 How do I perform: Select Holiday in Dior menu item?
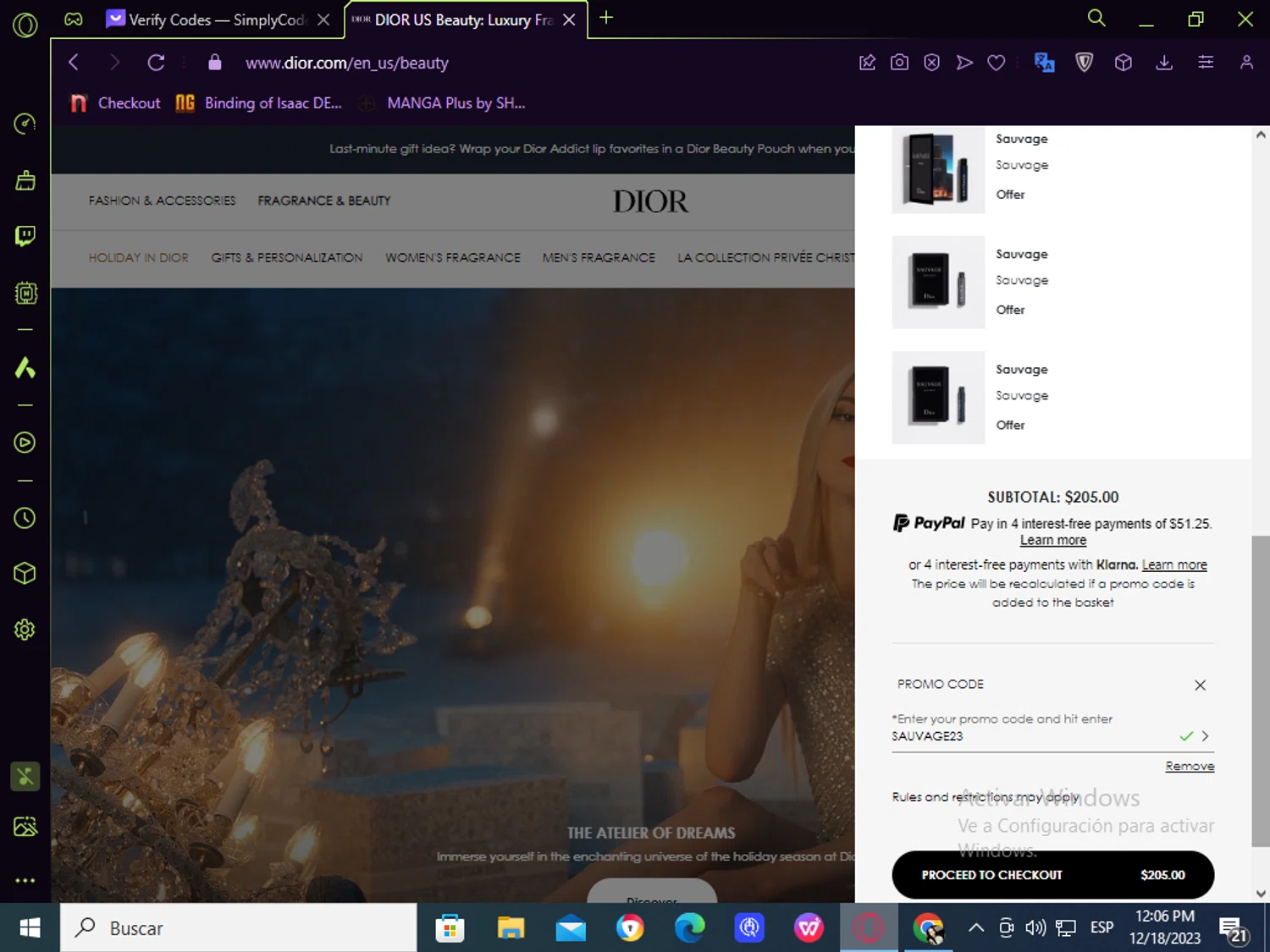(x=139, y=257)
